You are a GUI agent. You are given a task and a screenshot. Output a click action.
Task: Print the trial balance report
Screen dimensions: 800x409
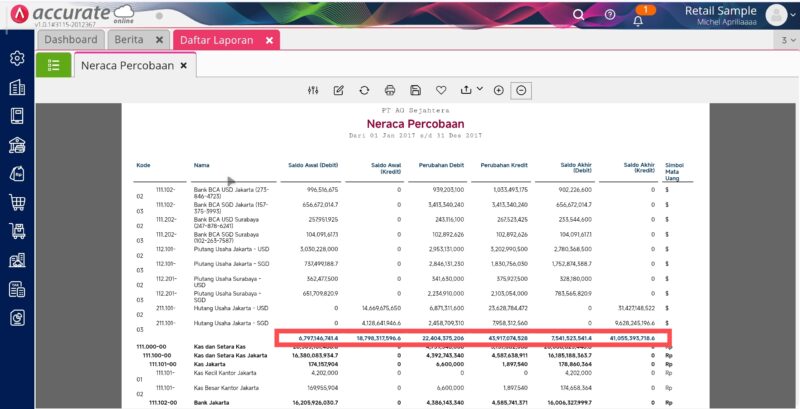pos(390,90)
